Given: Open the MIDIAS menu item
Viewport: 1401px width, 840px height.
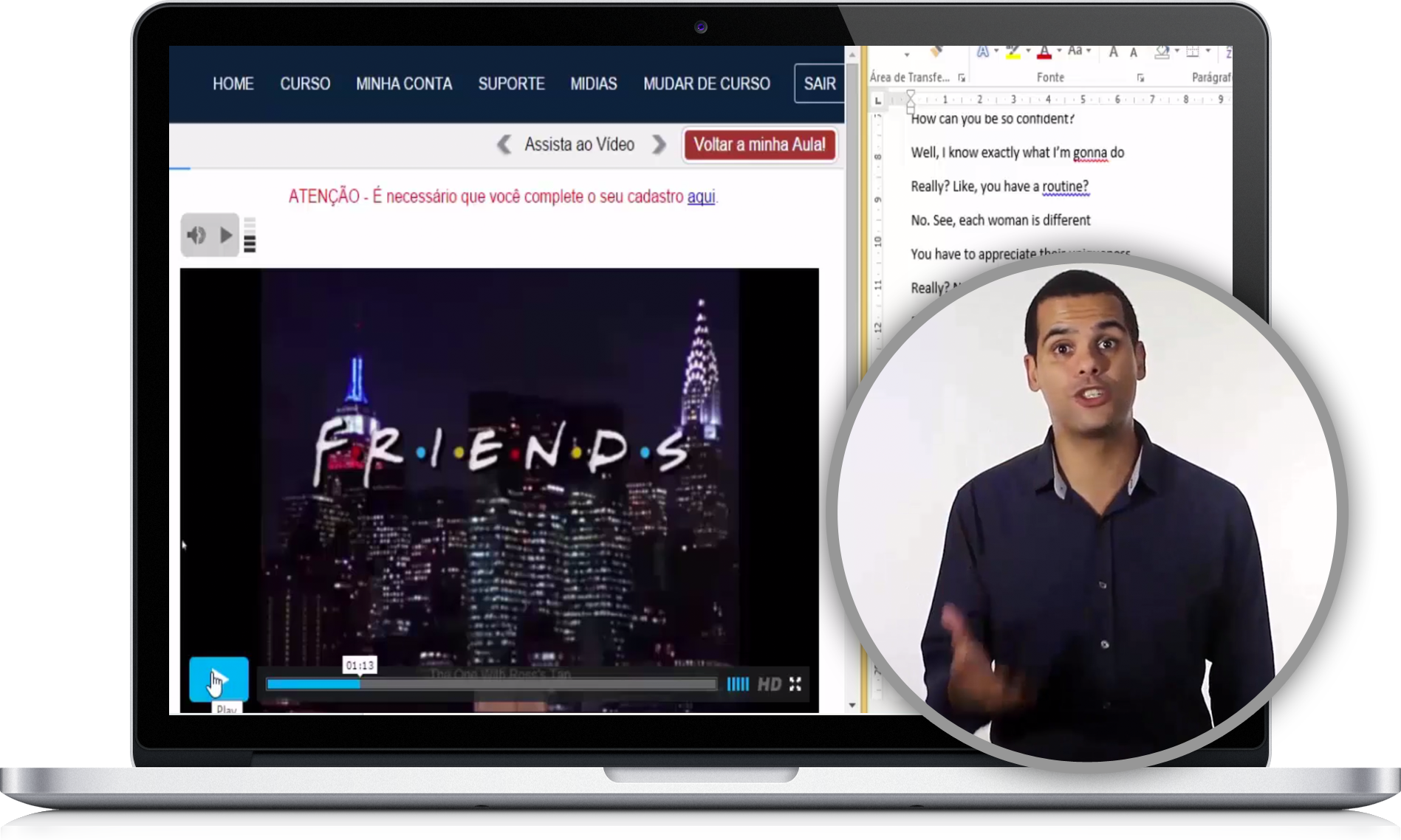Looking at the screenshot, I should click(x=594, y=83).
